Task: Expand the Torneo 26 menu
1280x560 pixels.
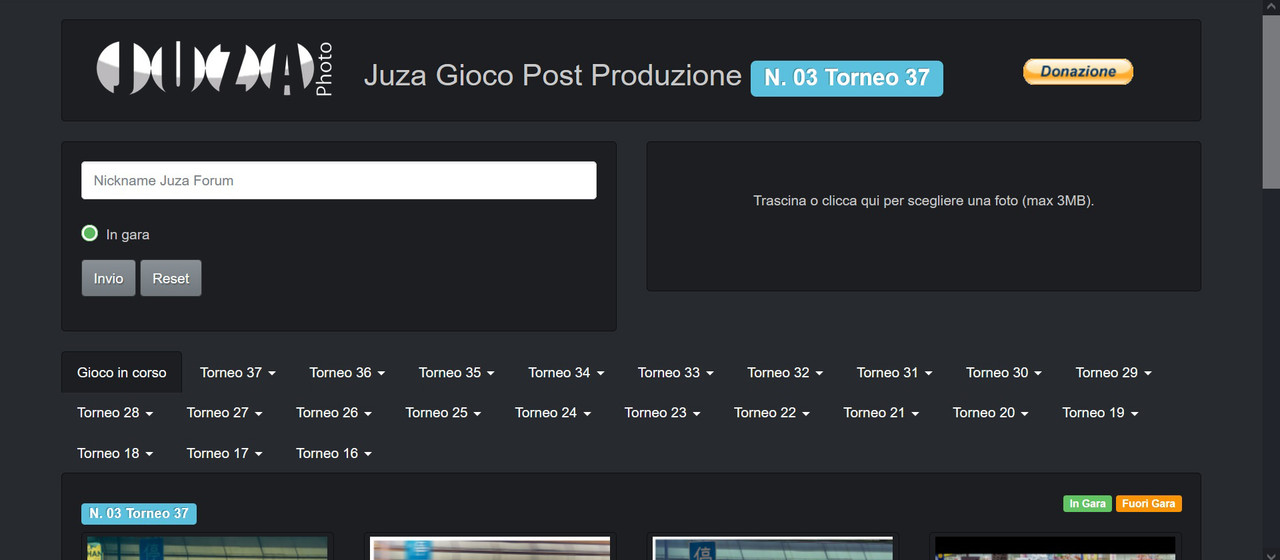Action: point(334,412)
